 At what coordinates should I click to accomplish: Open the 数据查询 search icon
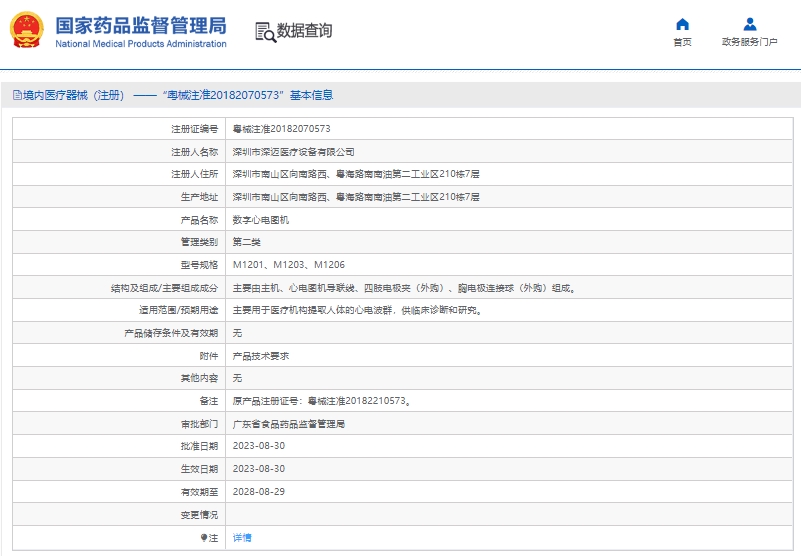(266, 32)
